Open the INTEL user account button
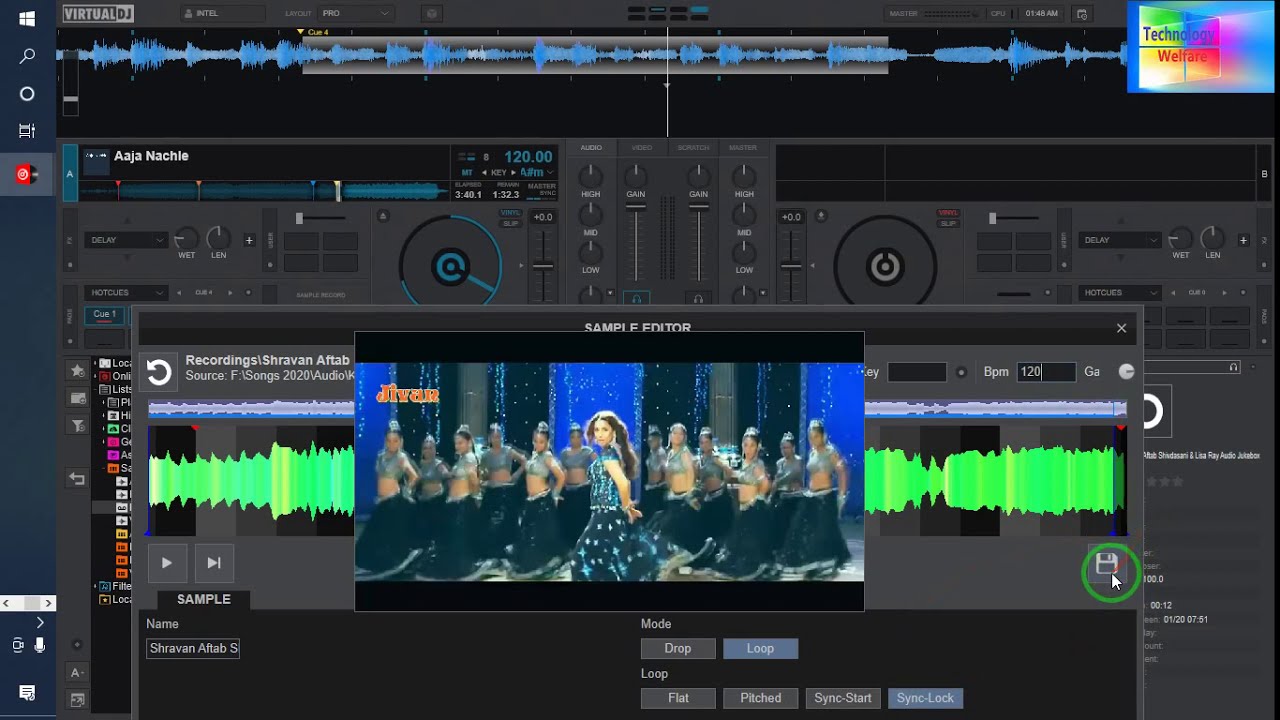This screenshot has height=720, width=1280. click(x=223, y=13)
